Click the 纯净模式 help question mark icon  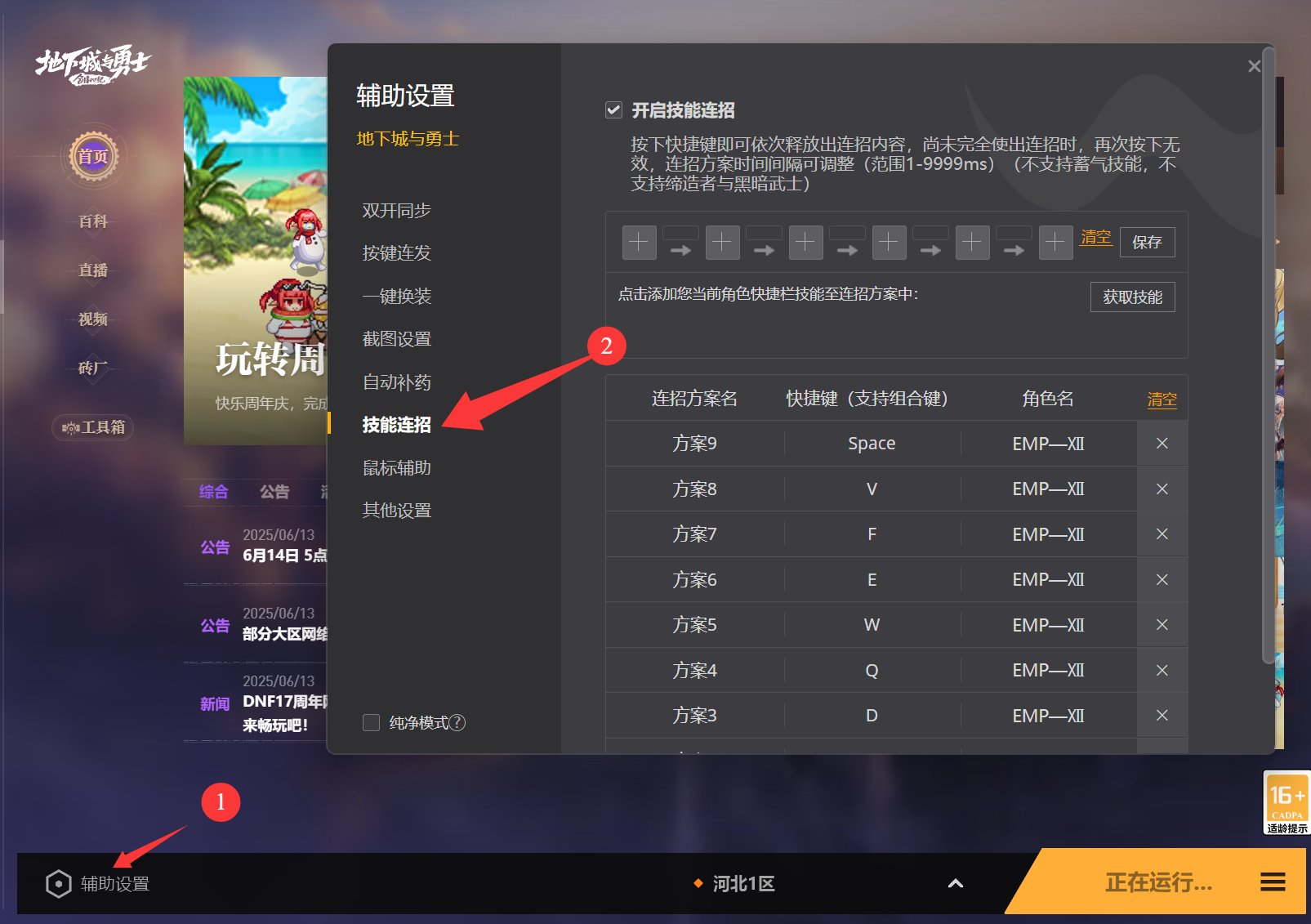click(457, 722)
